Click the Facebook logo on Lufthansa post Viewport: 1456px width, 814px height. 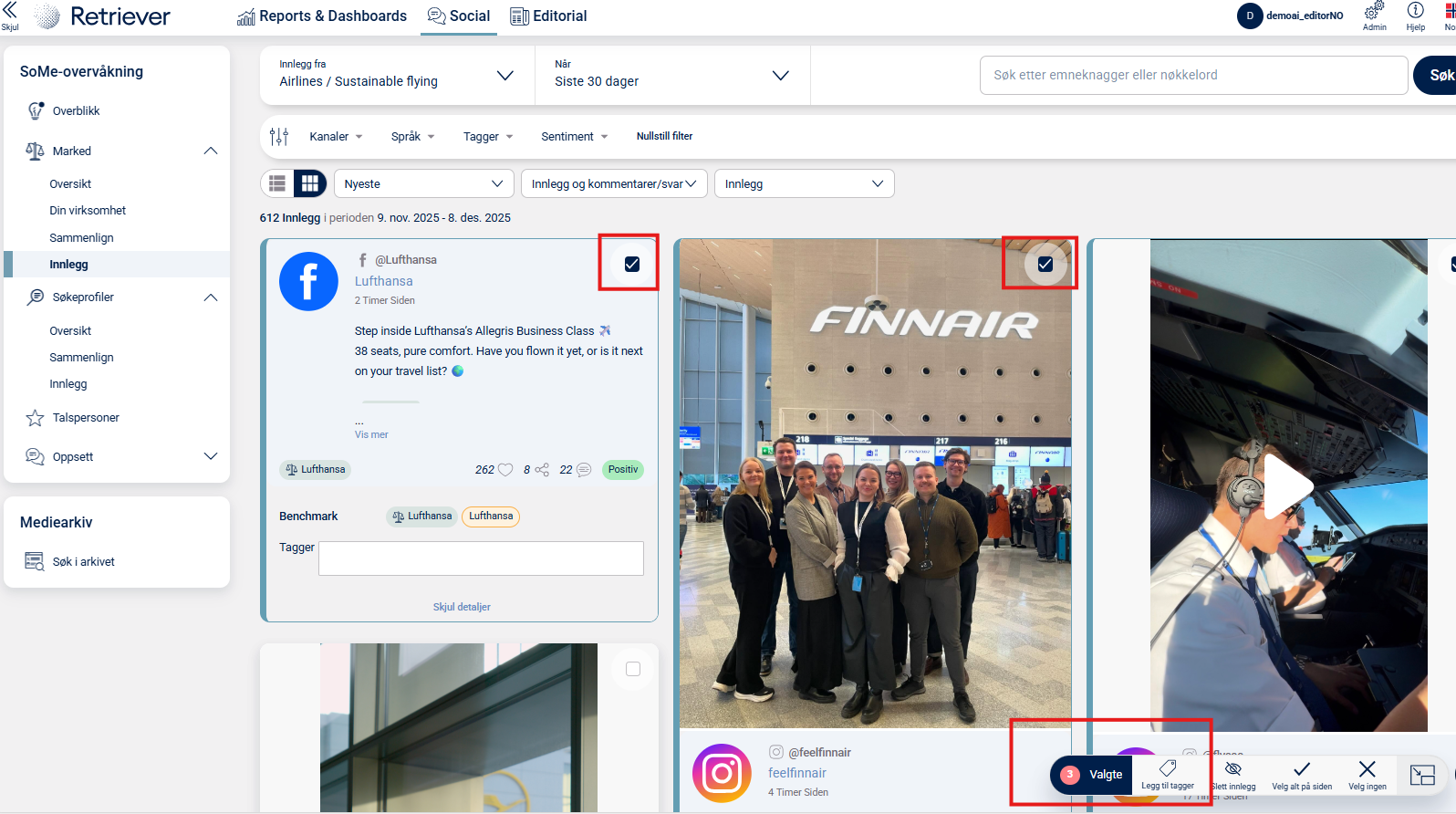click(x=308, y=281)
